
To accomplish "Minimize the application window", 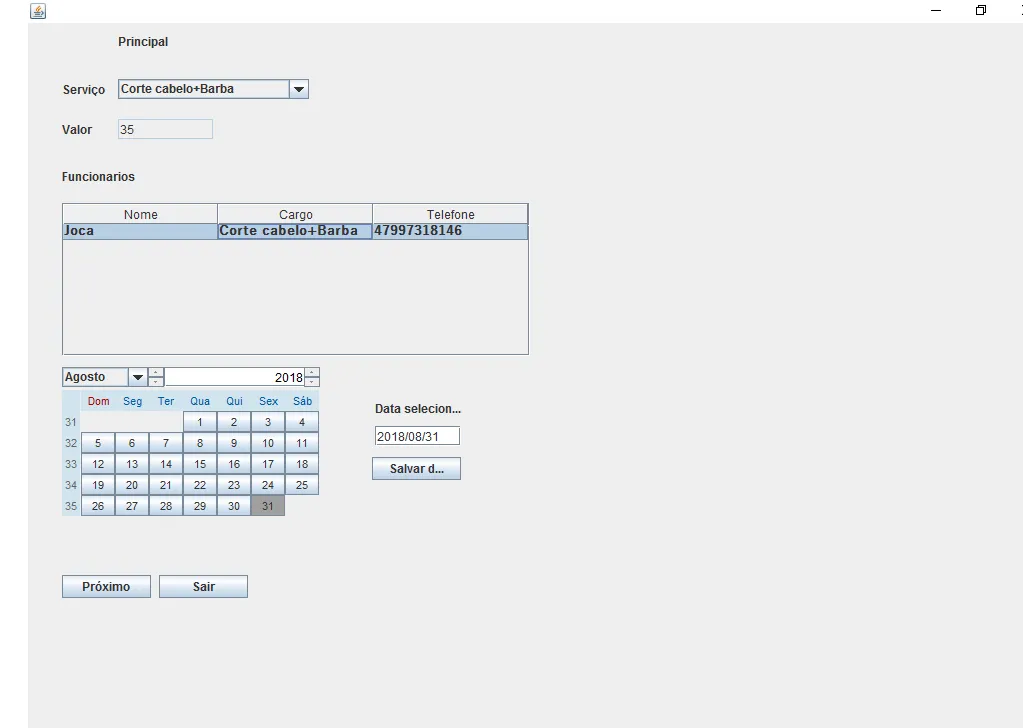I will [x=936, y=10].
